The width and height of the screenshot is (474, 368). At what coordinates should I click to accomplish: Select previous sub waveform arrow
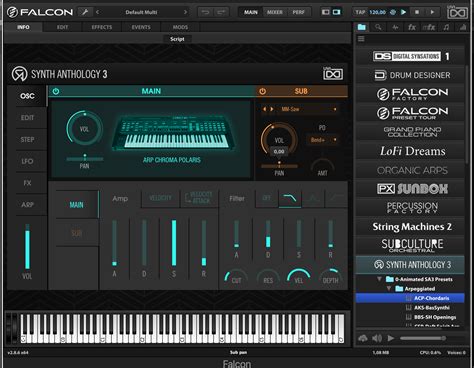coord(265,109)
